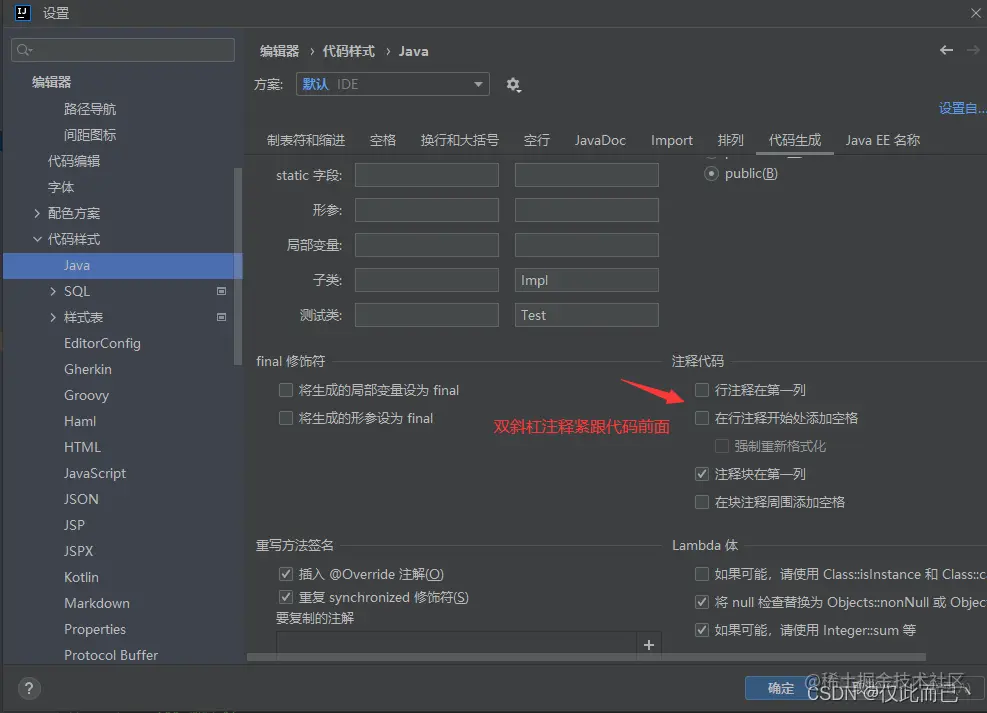The height and width of the screenshot is (713, 987).
Task: Close the settings dialog
Action: pos(976,13)
